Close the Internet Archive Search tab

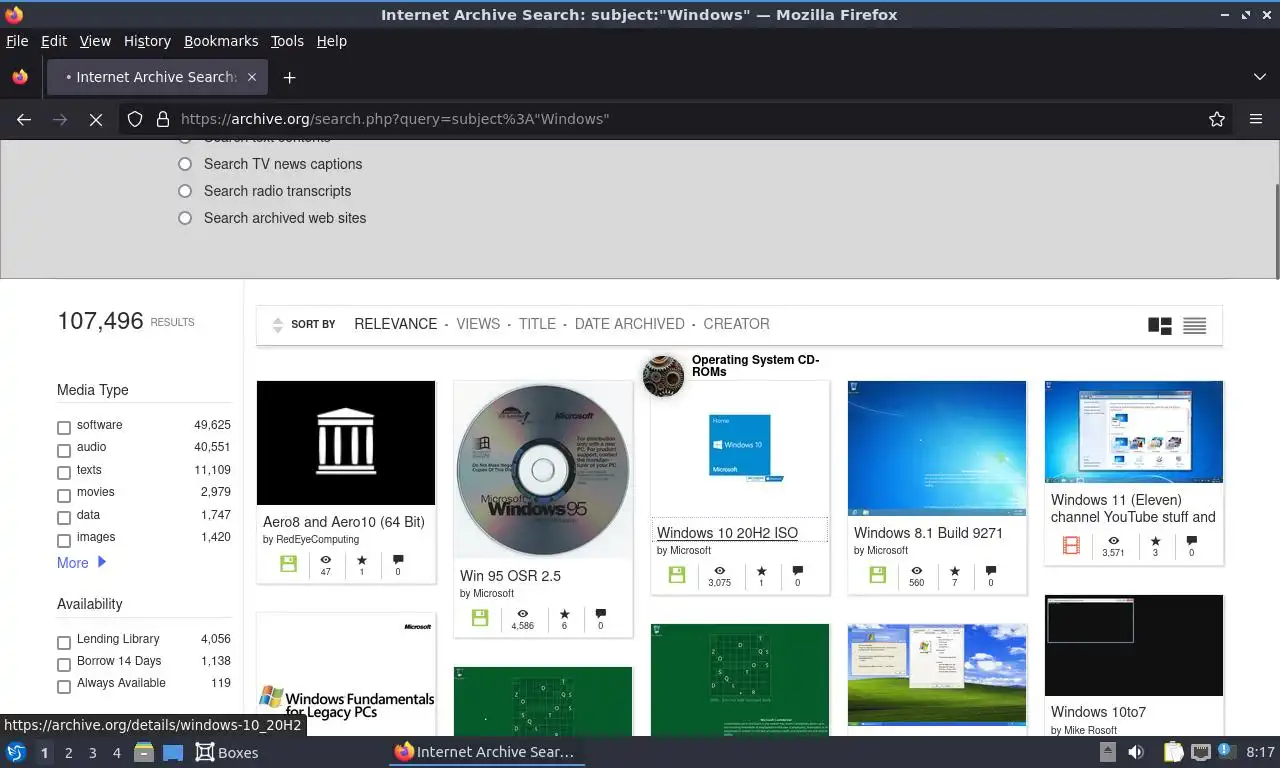click(252, 77)
